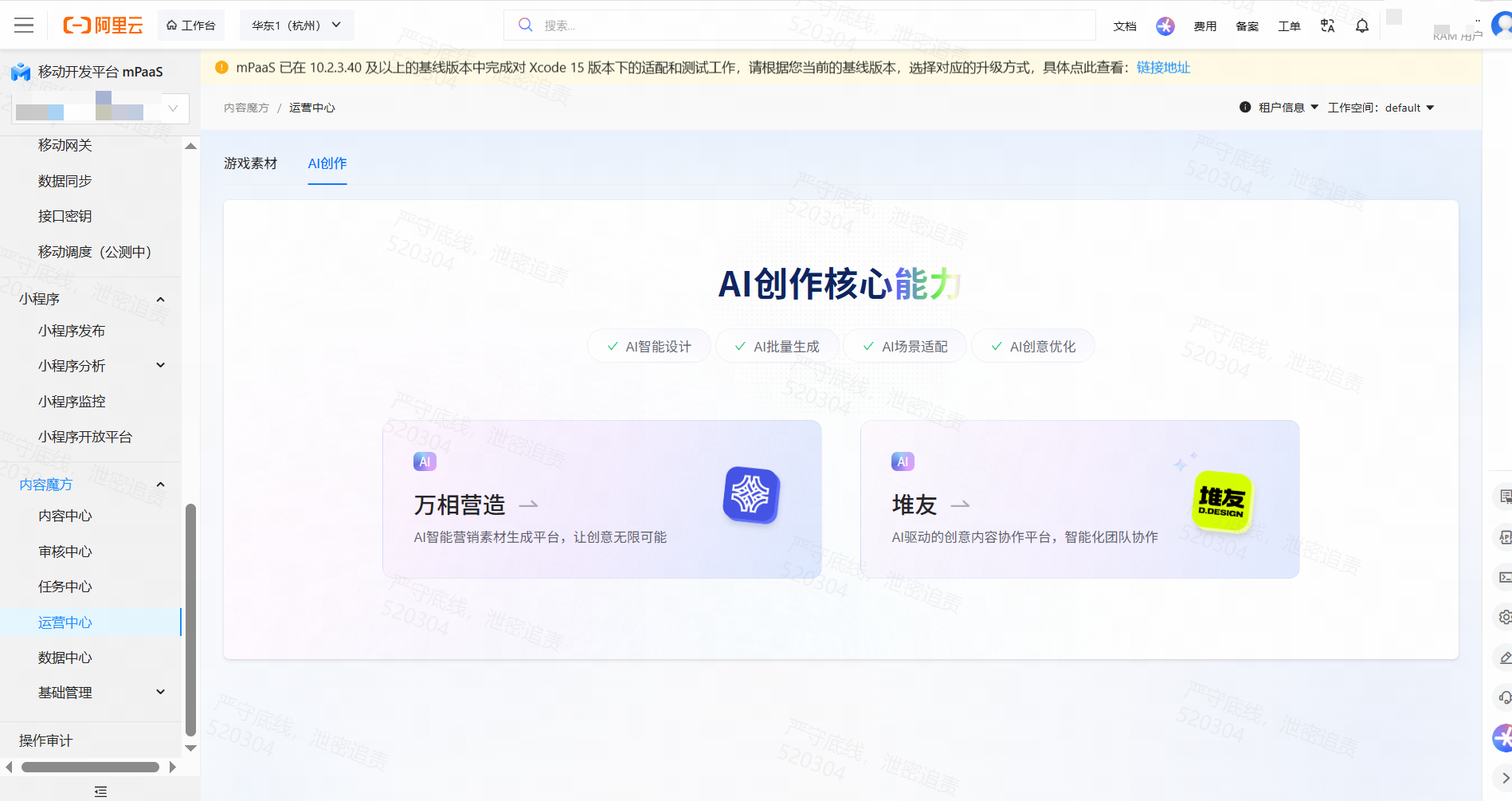
Task: Open 工单 in the top bar
Action: point(1290,26)
